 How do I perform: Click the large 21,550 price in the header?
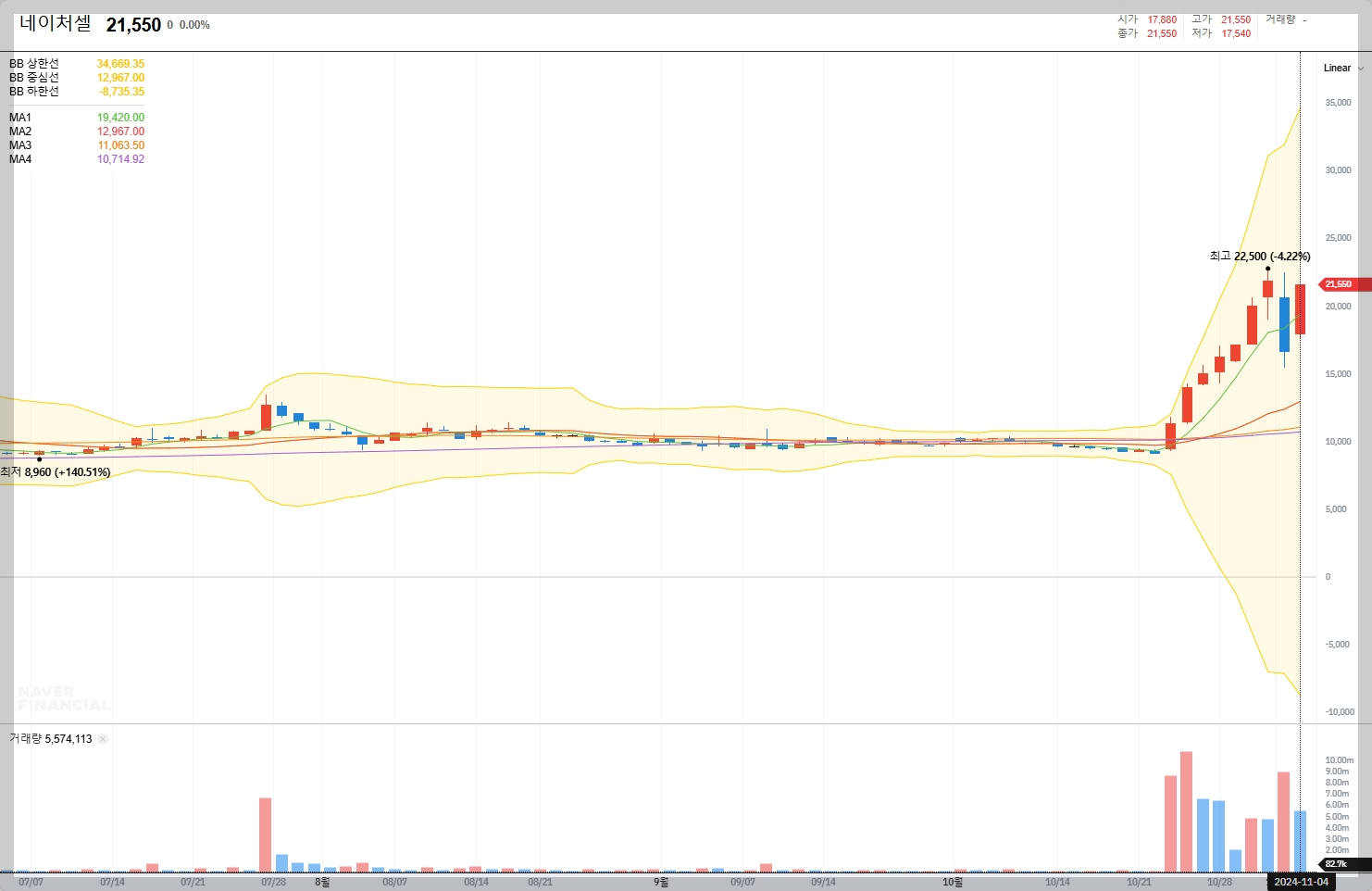coord(133,25)
